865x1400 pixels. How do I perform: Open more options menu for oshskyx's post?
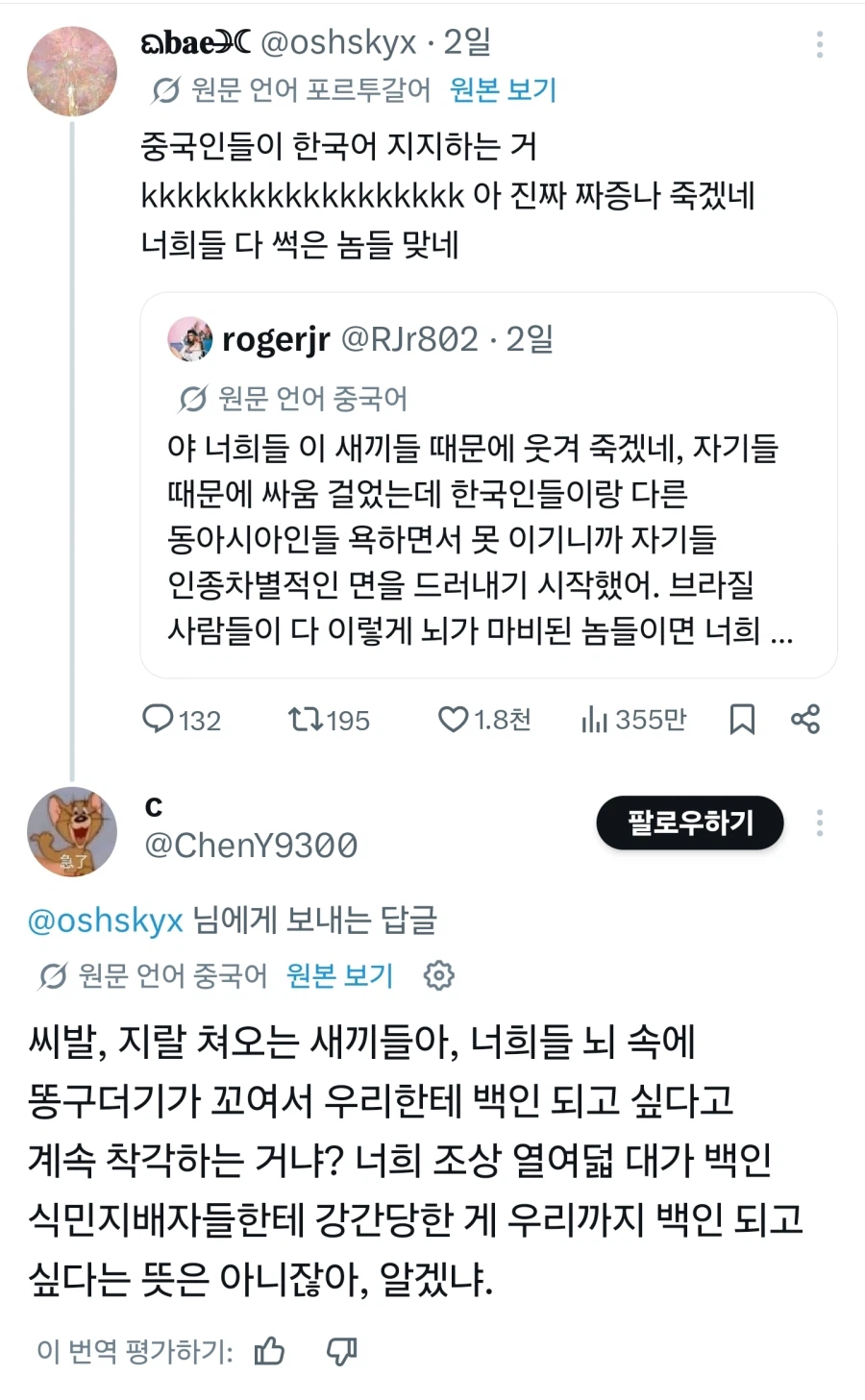click(819, 44)
